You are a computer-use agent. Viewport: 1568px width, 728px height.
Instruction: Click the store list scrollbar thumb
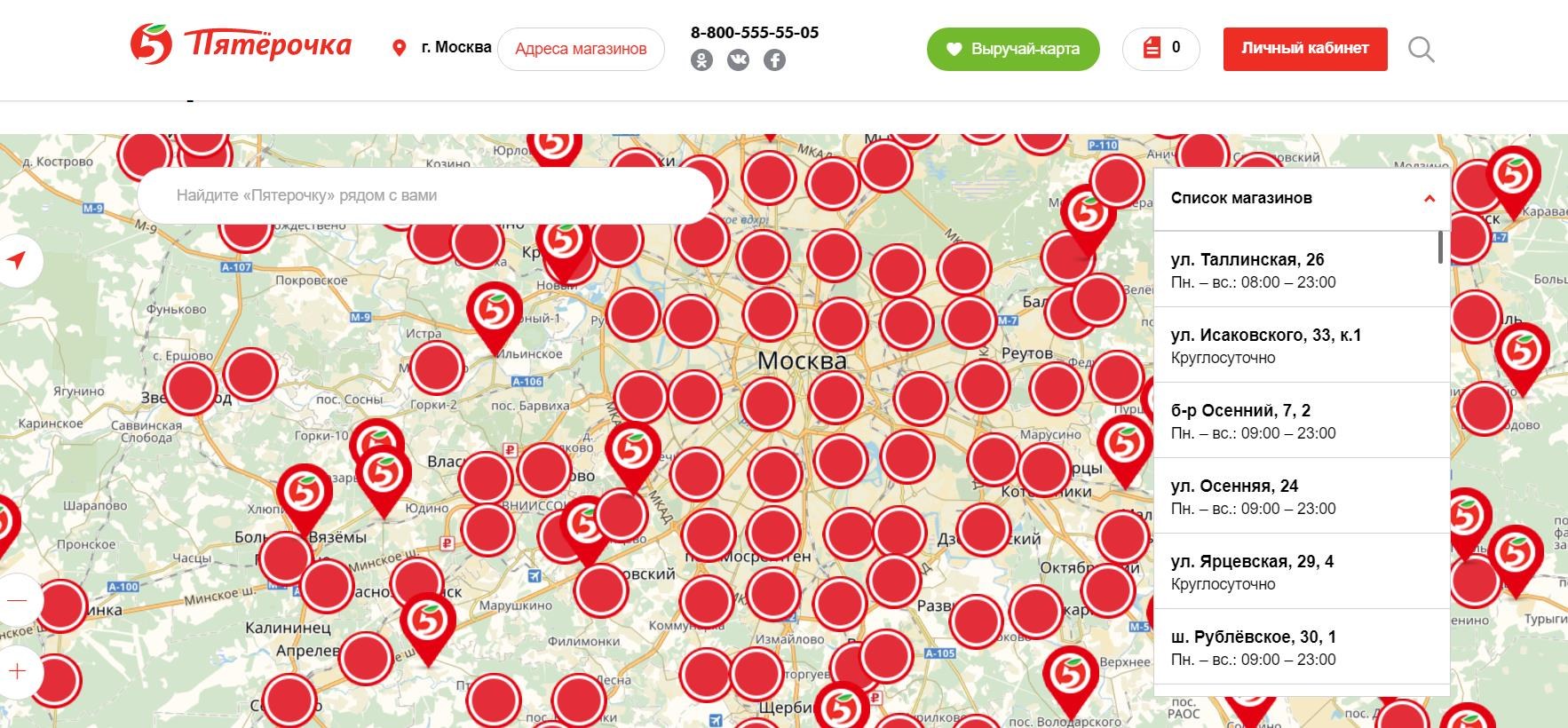pyautogui.click(x=1440, y=248)
